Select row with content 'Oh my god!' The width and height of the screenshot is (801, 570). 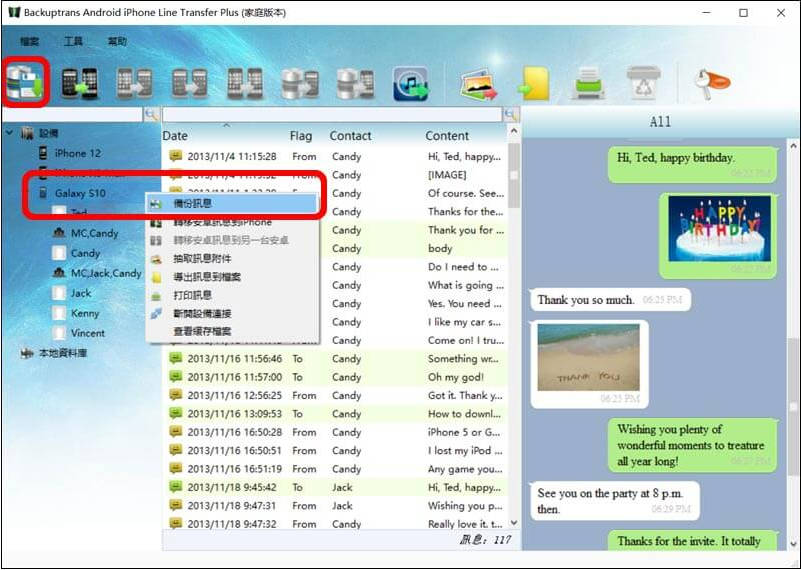pyautogui.click(x=335, y=377)
